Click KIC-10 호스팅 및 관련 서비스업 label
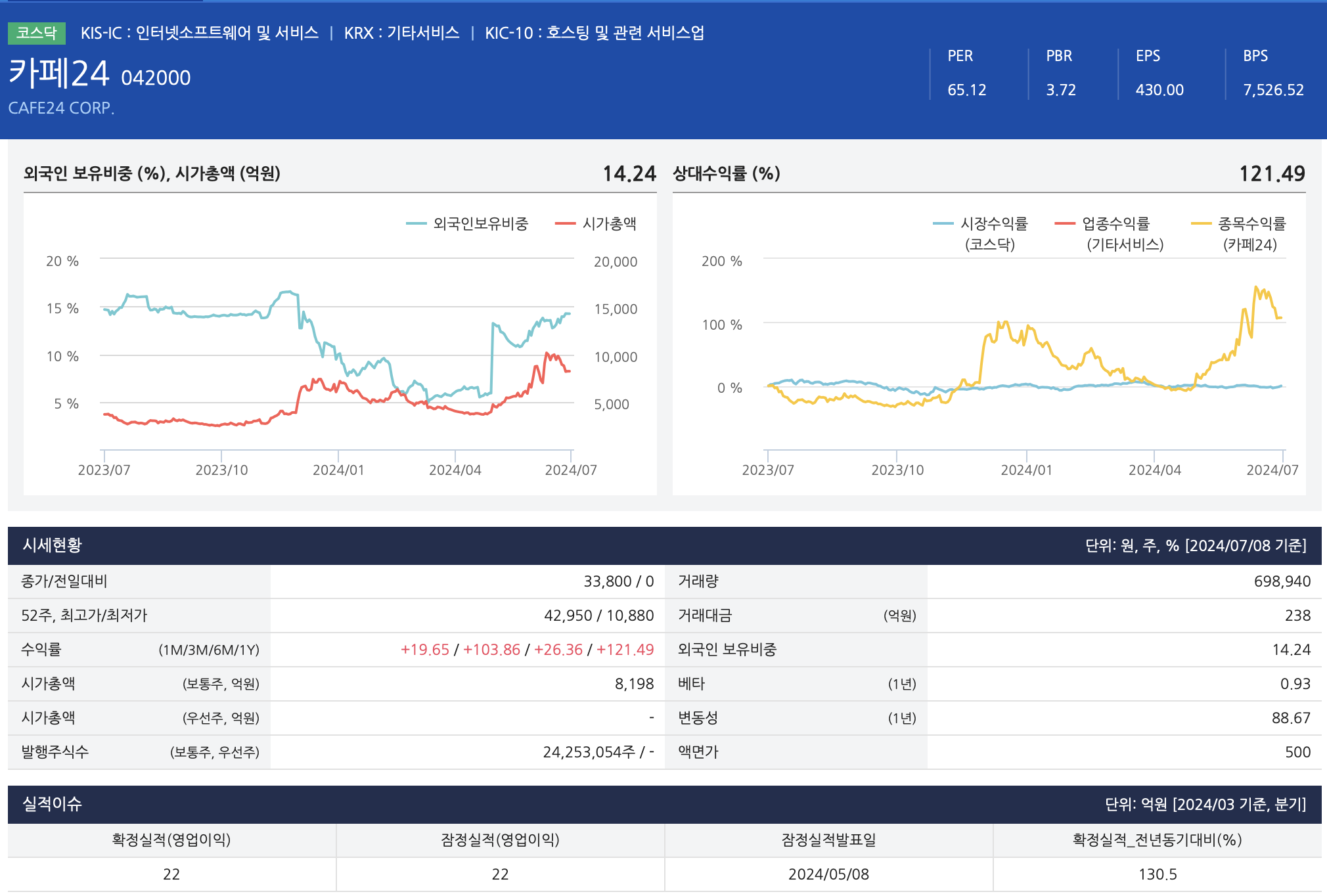Viewport: 1327px width, 896px height. 595,33
